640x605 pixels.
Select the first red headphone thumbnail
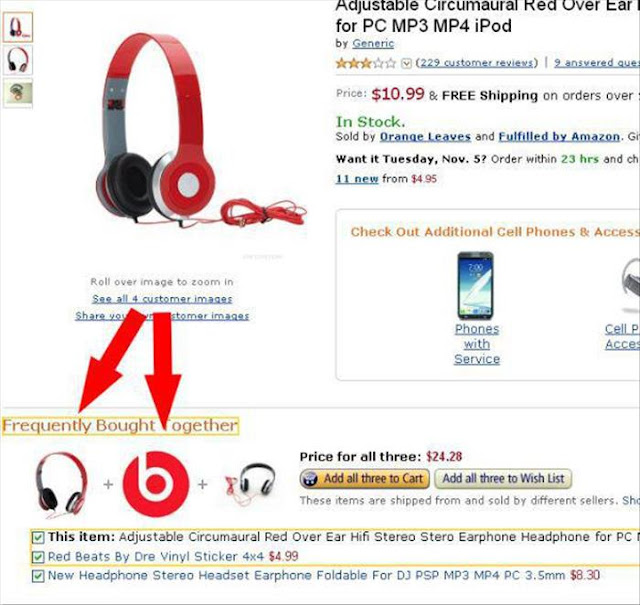pos(18,27)
